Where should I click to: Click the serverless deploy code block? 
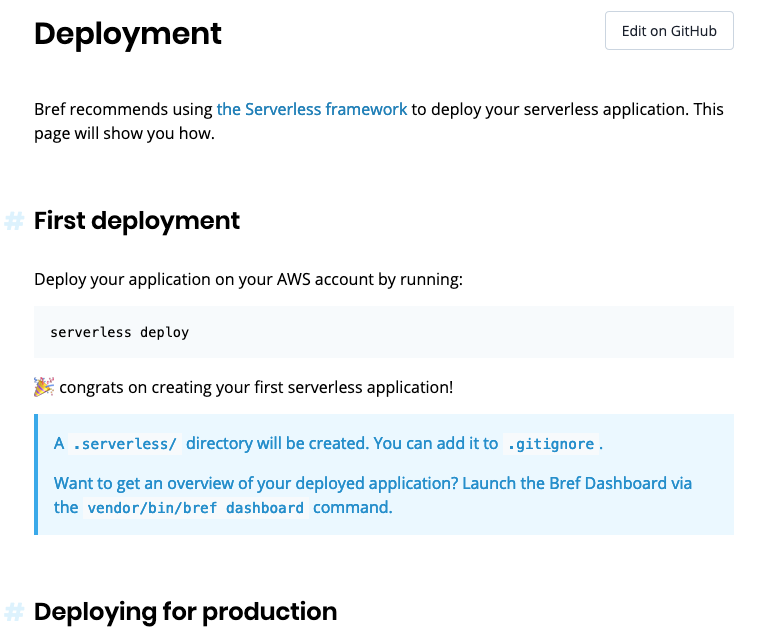[384, 332]
